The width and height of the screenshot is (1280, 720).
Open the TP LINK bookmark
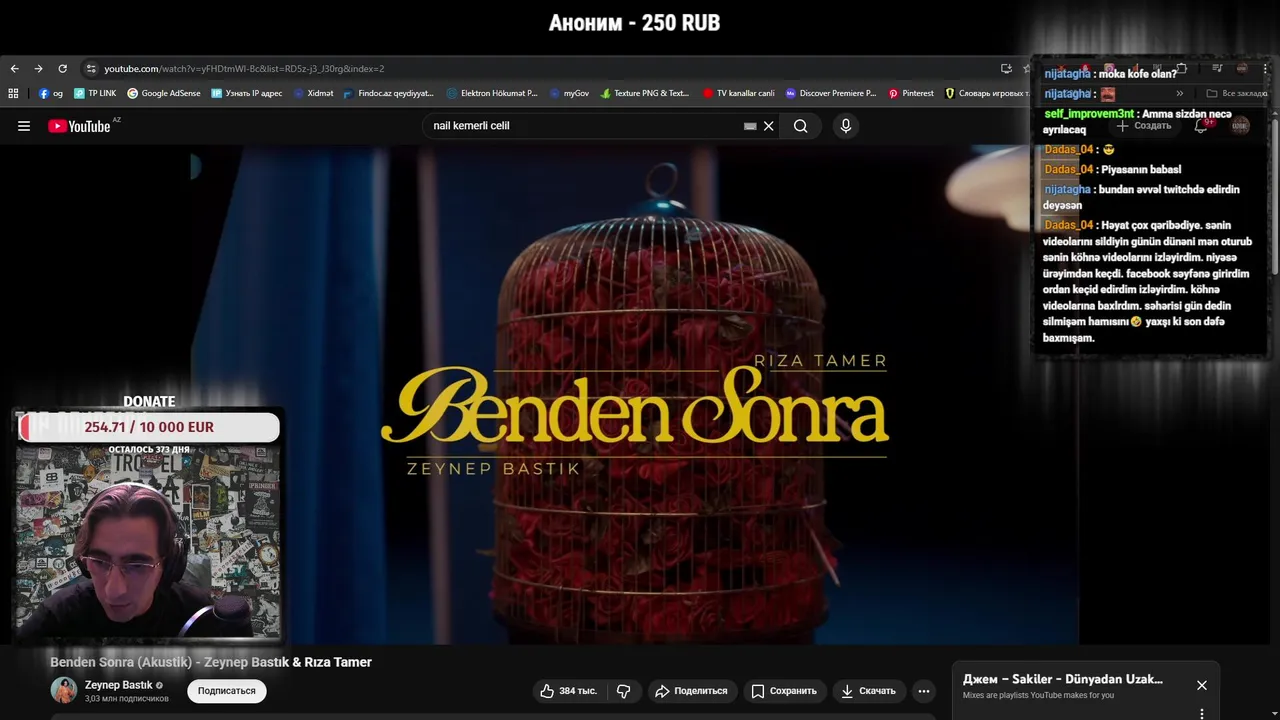coord(95,93)
